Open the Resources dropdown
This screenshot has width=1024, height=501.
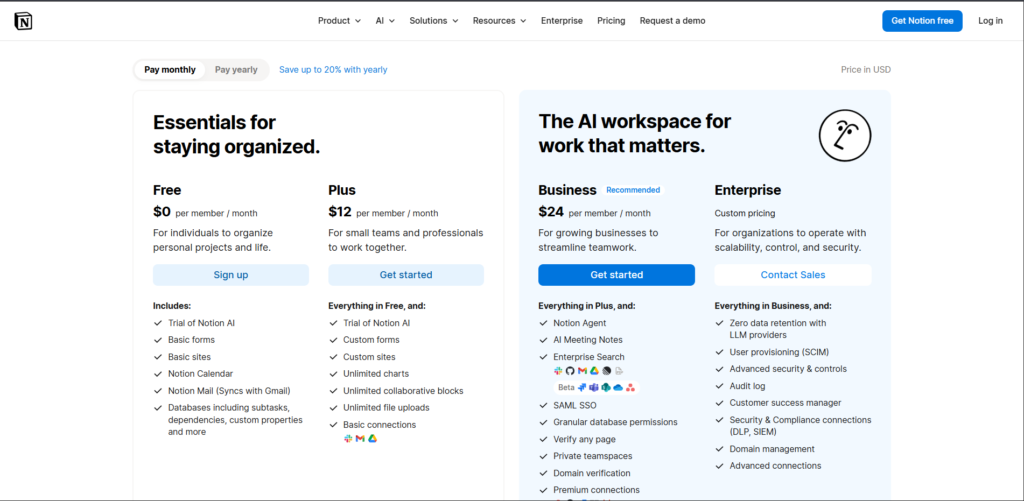point(500,21)
